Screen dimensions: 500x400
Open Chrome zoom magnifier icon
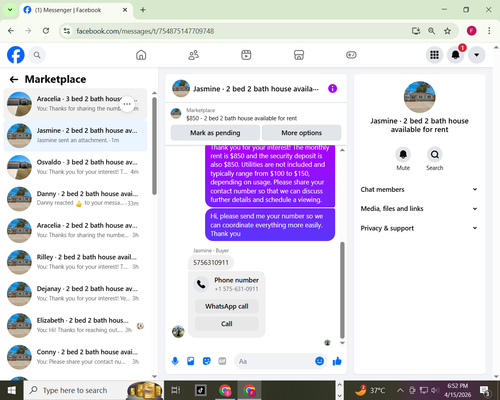tap(431, 31)
